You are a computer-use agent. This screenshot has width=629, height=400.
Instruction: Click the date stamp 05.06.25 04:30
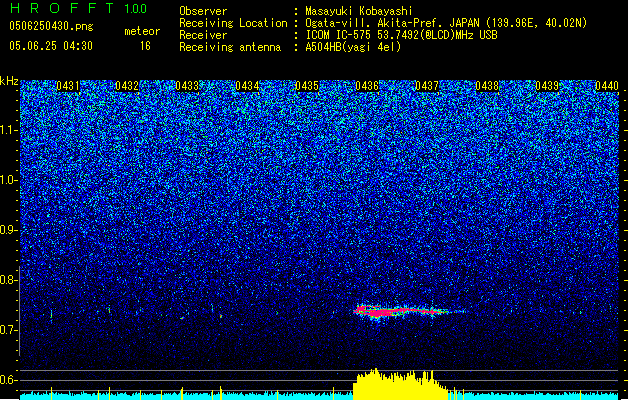pos(51,46)
